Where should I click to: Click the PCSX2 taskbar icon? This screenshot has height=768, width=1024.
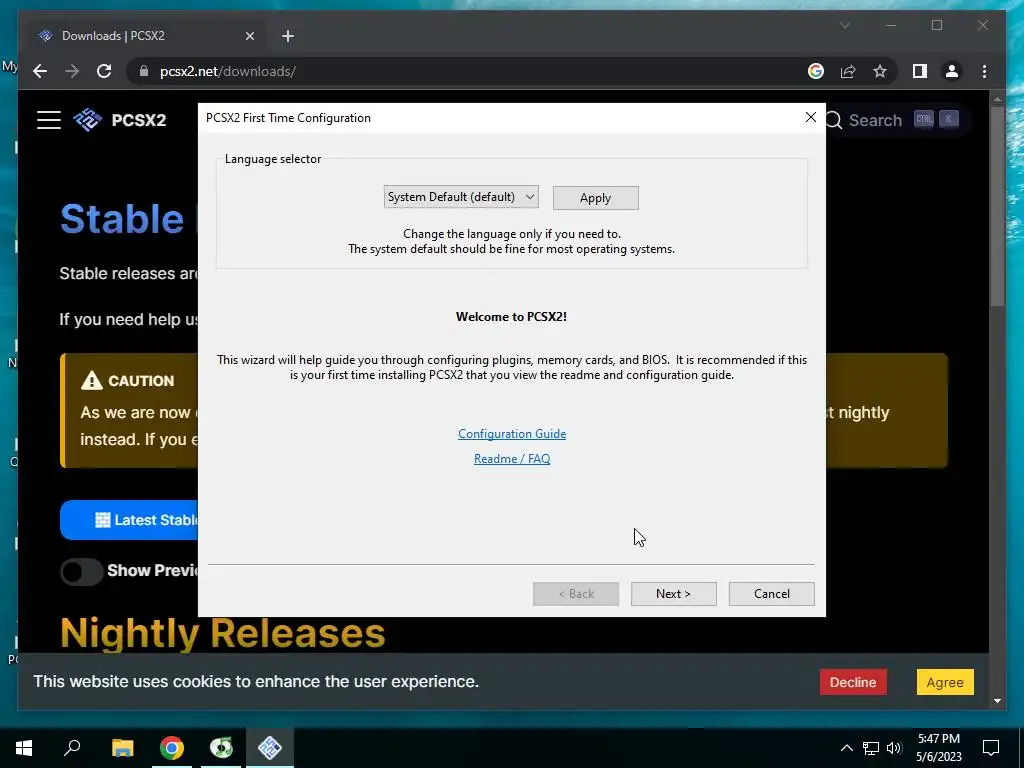point(270,748)
